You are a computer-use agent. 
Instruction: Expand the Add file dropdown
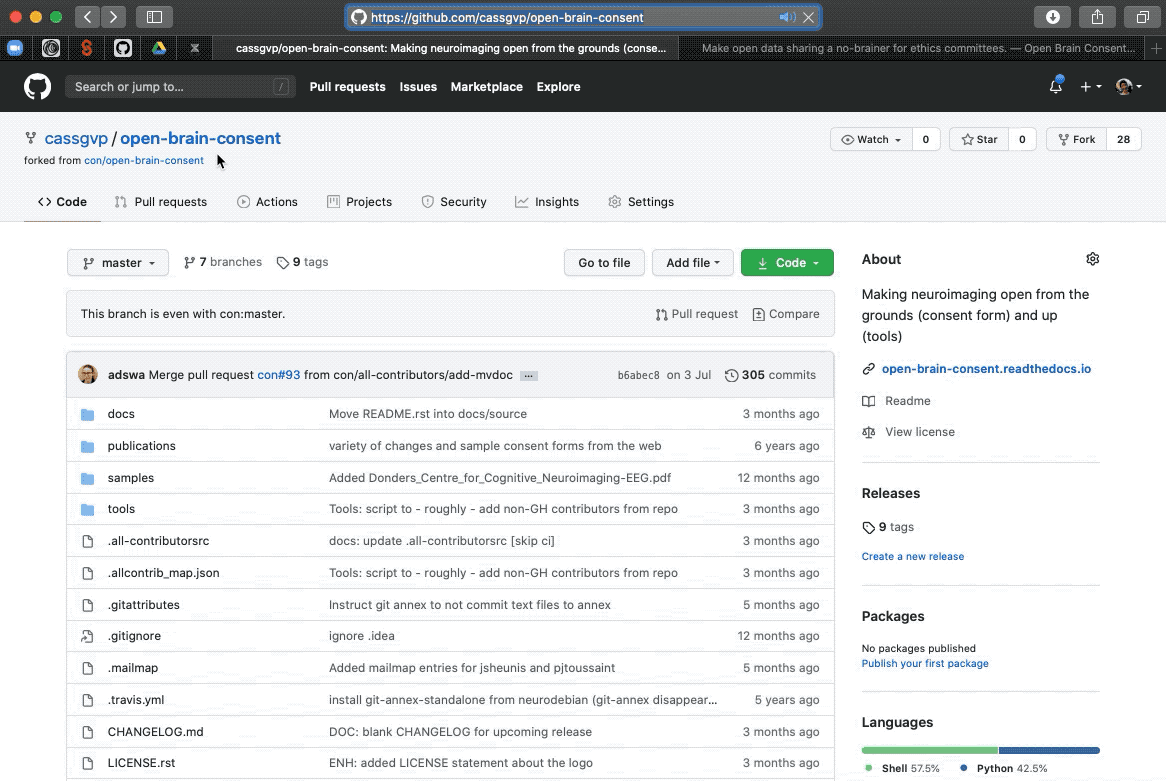[692, 262]
